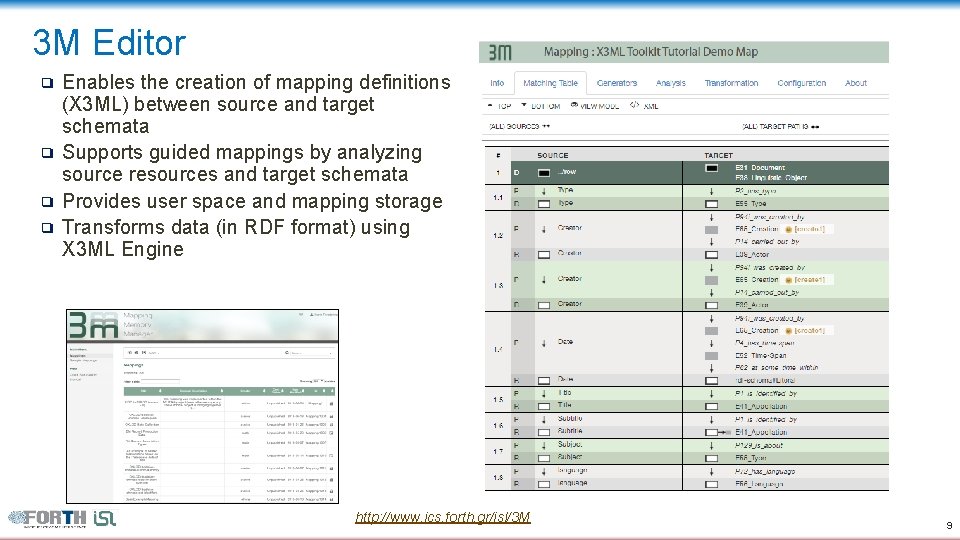Click source range box for Date row 1.4
Image resolution: width=960 pixels, height=540 pixels.
(544, 380)
